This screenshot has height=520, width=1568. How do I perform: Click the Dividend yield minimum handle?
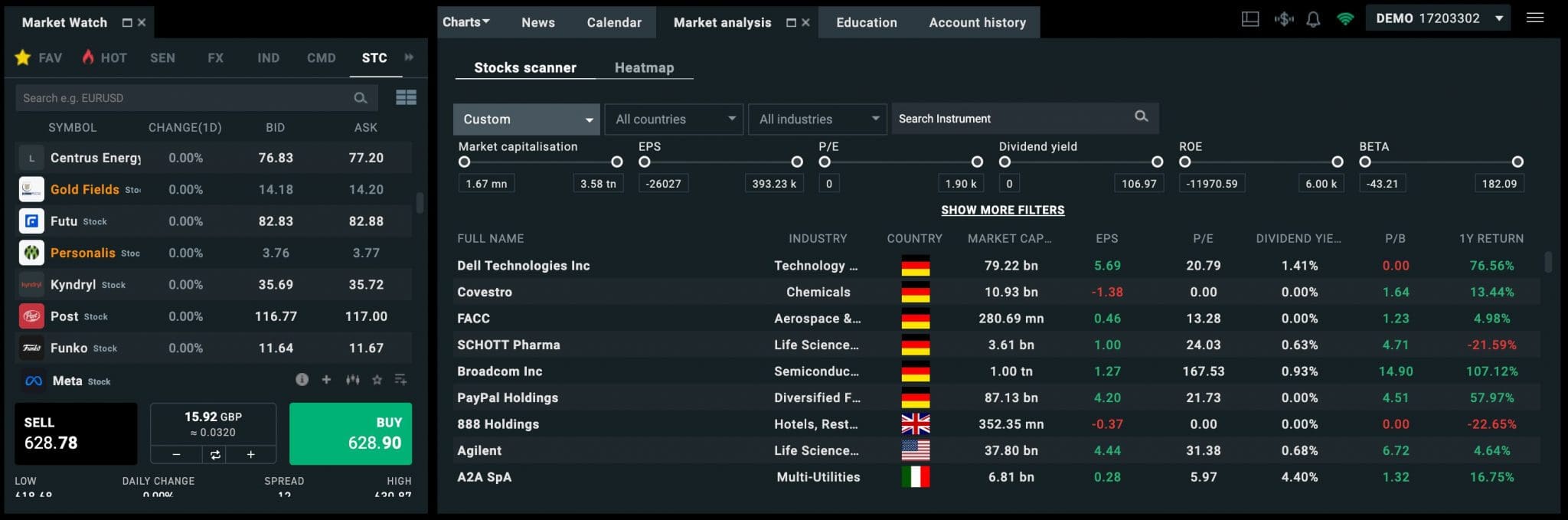tap(1004, 162)
